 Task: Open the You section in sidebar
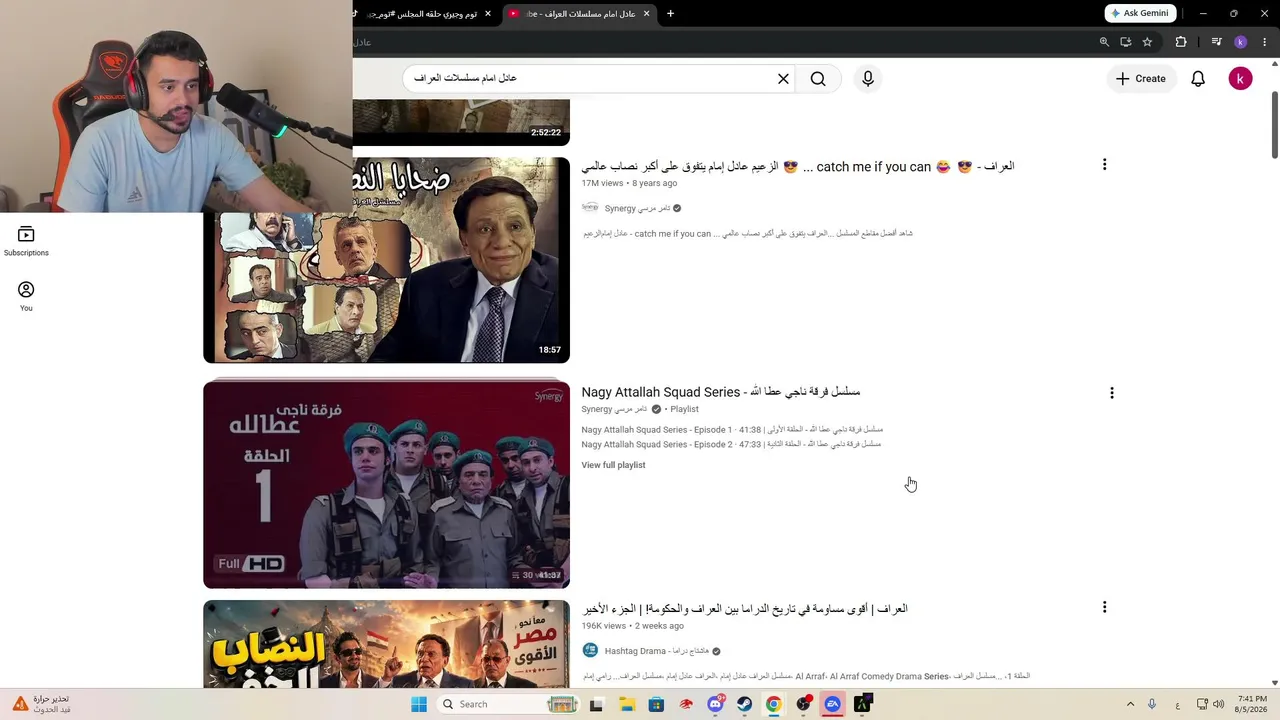pyautogui.click(x=26, y=296)
